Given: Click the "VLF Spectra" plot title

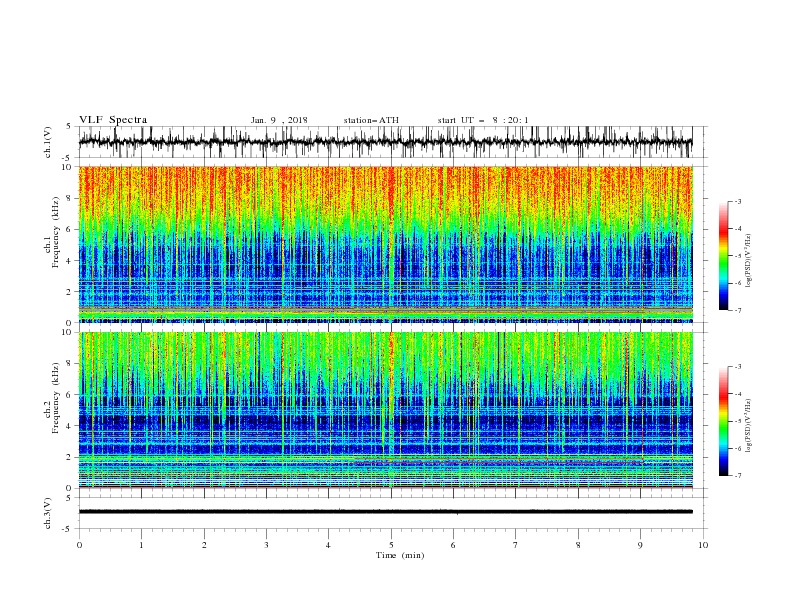Looking at the screenshot, I should (113, 120).
